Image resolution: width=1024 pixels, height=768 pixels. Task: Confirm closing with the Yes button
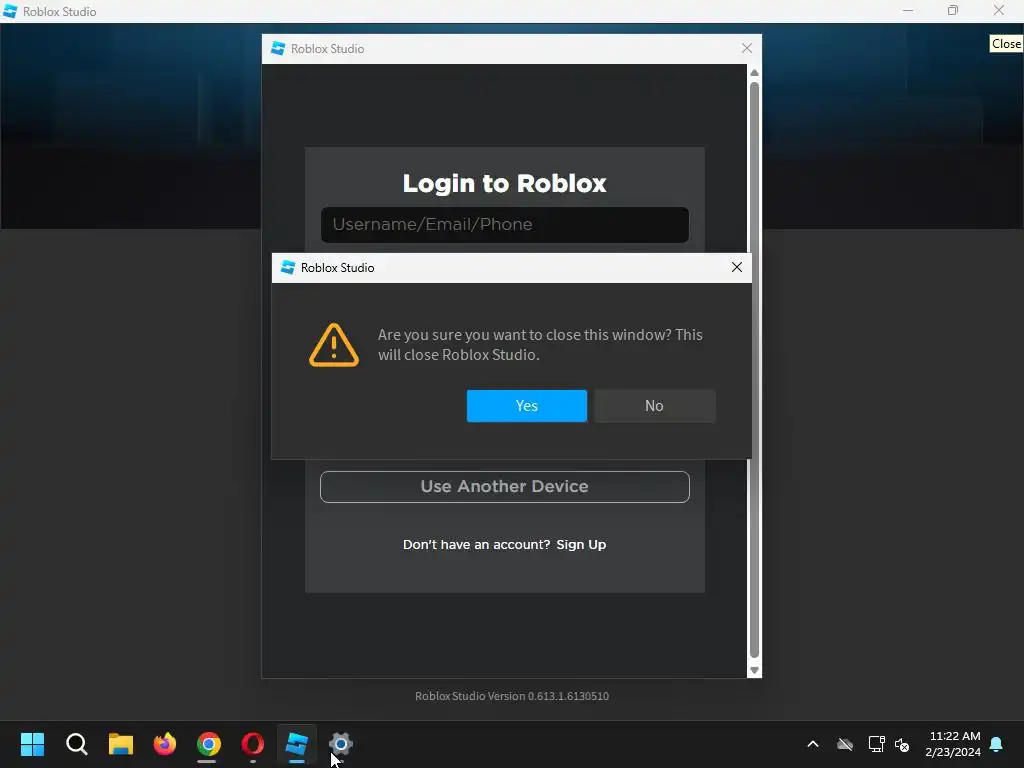526,406
